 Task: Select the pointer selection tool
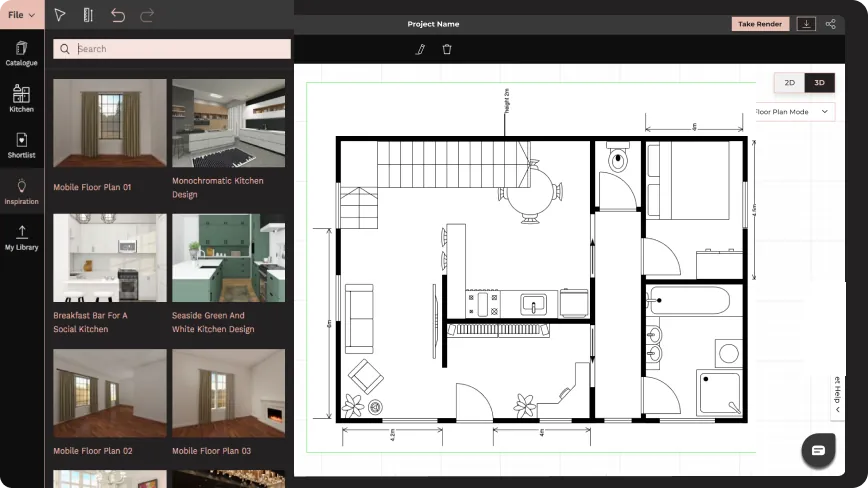pyautogui.click(x=60, y=15)
